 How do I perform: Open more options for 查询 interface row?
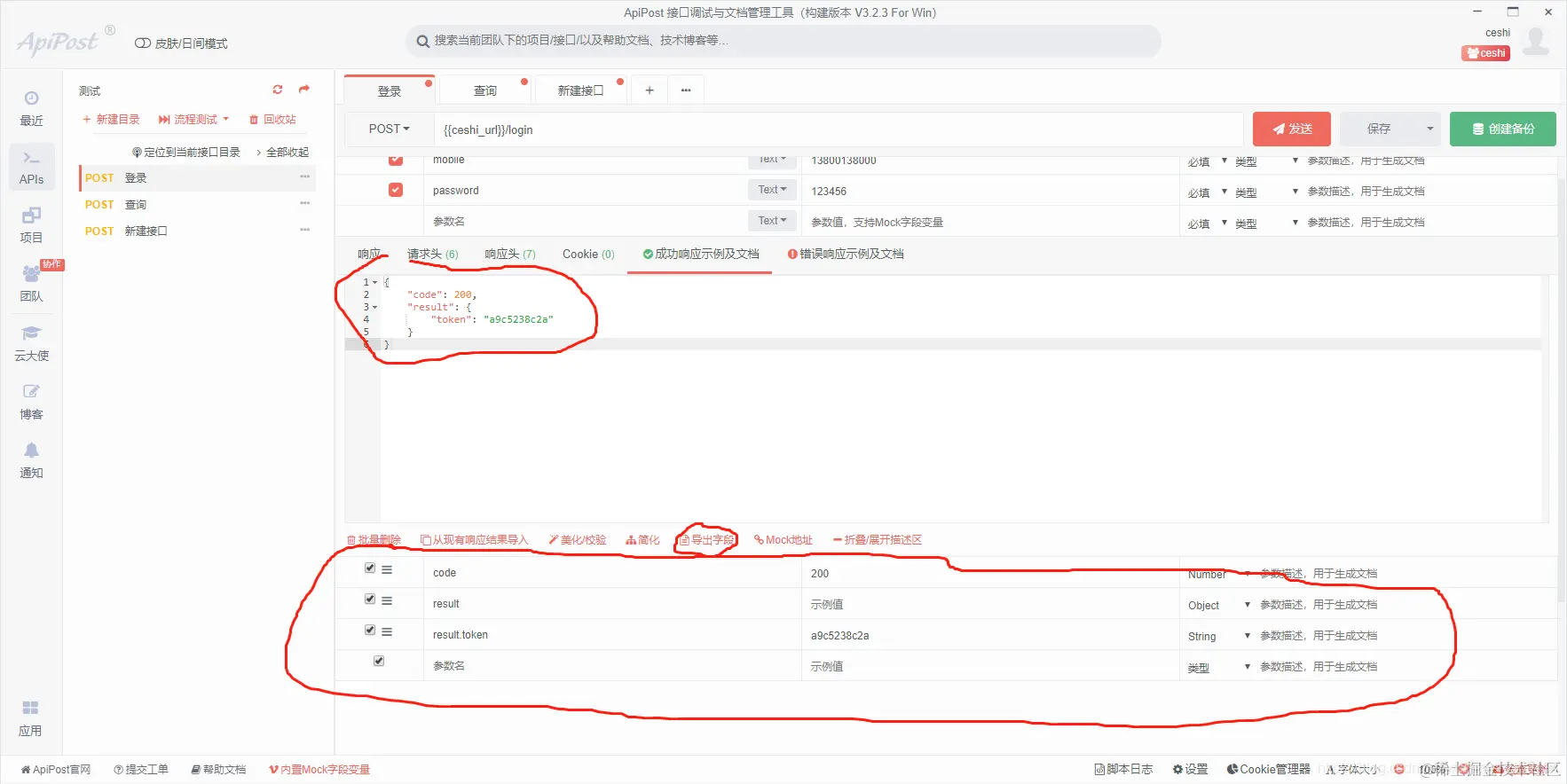pos(305,204)
